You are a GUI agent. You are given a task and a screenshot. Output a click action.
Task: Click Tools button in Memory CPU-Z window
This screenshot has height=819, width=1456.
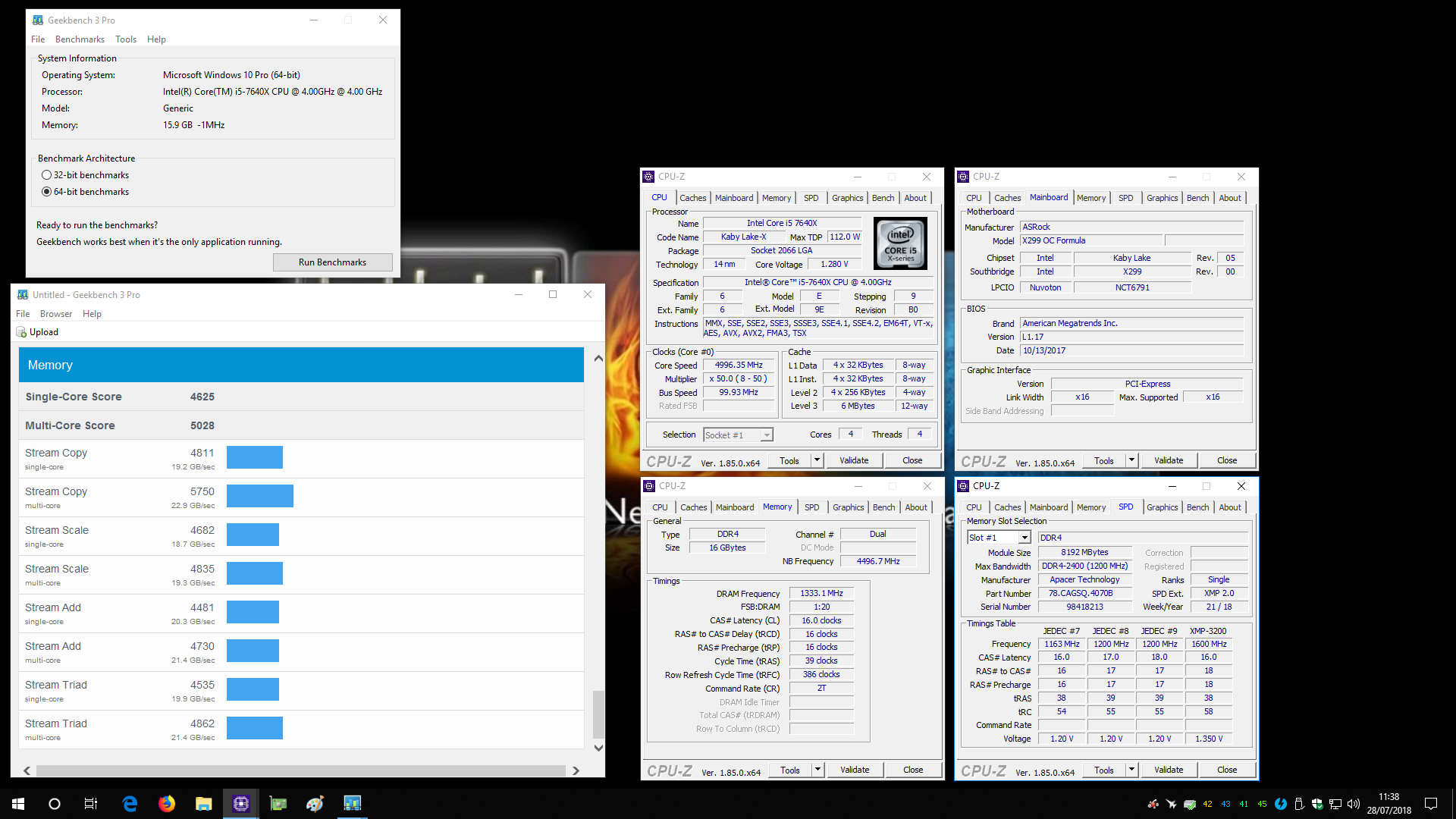pyautogui.click(x=789, y=770)
